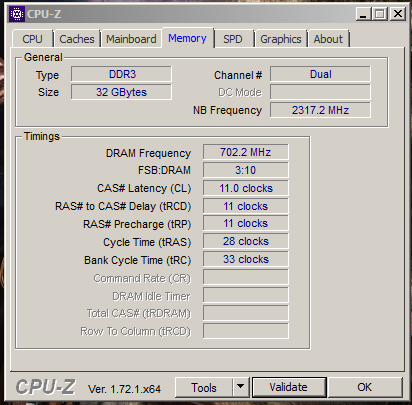Click the CPU-Z app icon in title bar
Image resolution: width=412 pixels, height=405 pixels.
16,14
